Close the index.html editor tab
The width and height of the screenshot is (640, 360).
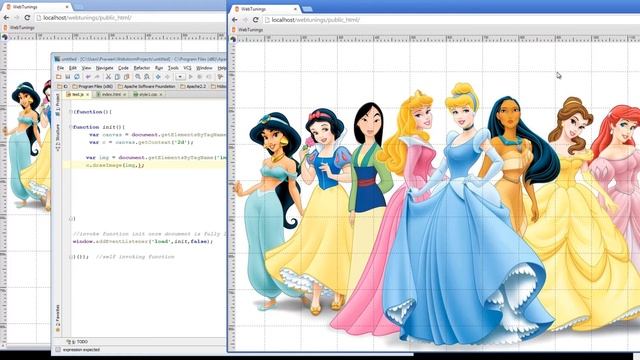coord(124,94)
